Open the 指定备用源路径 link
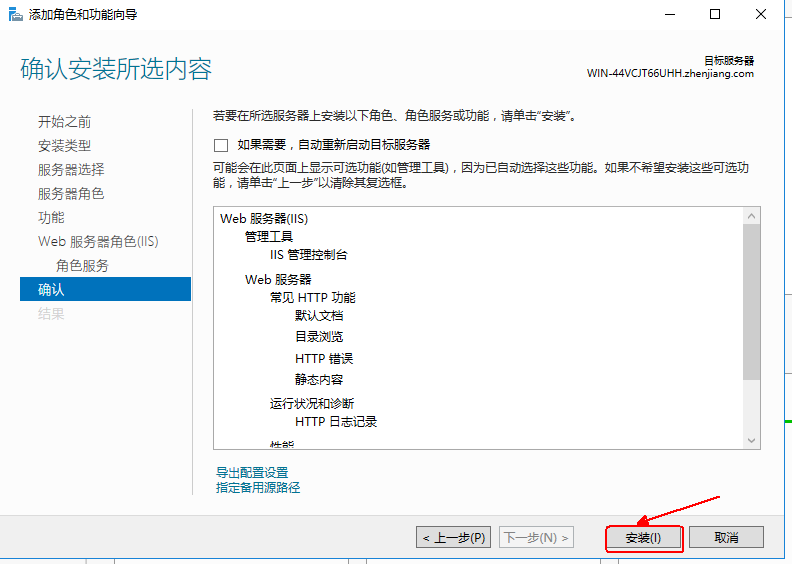The image size is (792, 564). tap(258, 487)
